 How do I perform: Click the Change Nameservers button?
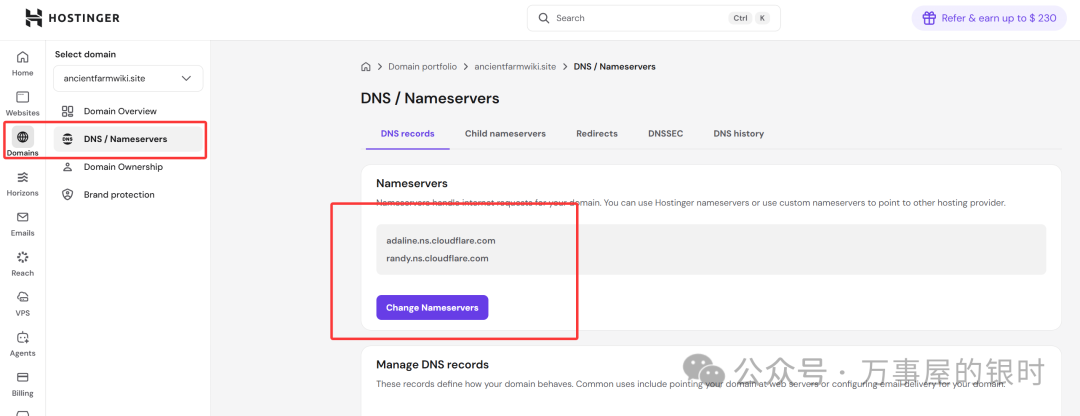[x=432, y=308]
